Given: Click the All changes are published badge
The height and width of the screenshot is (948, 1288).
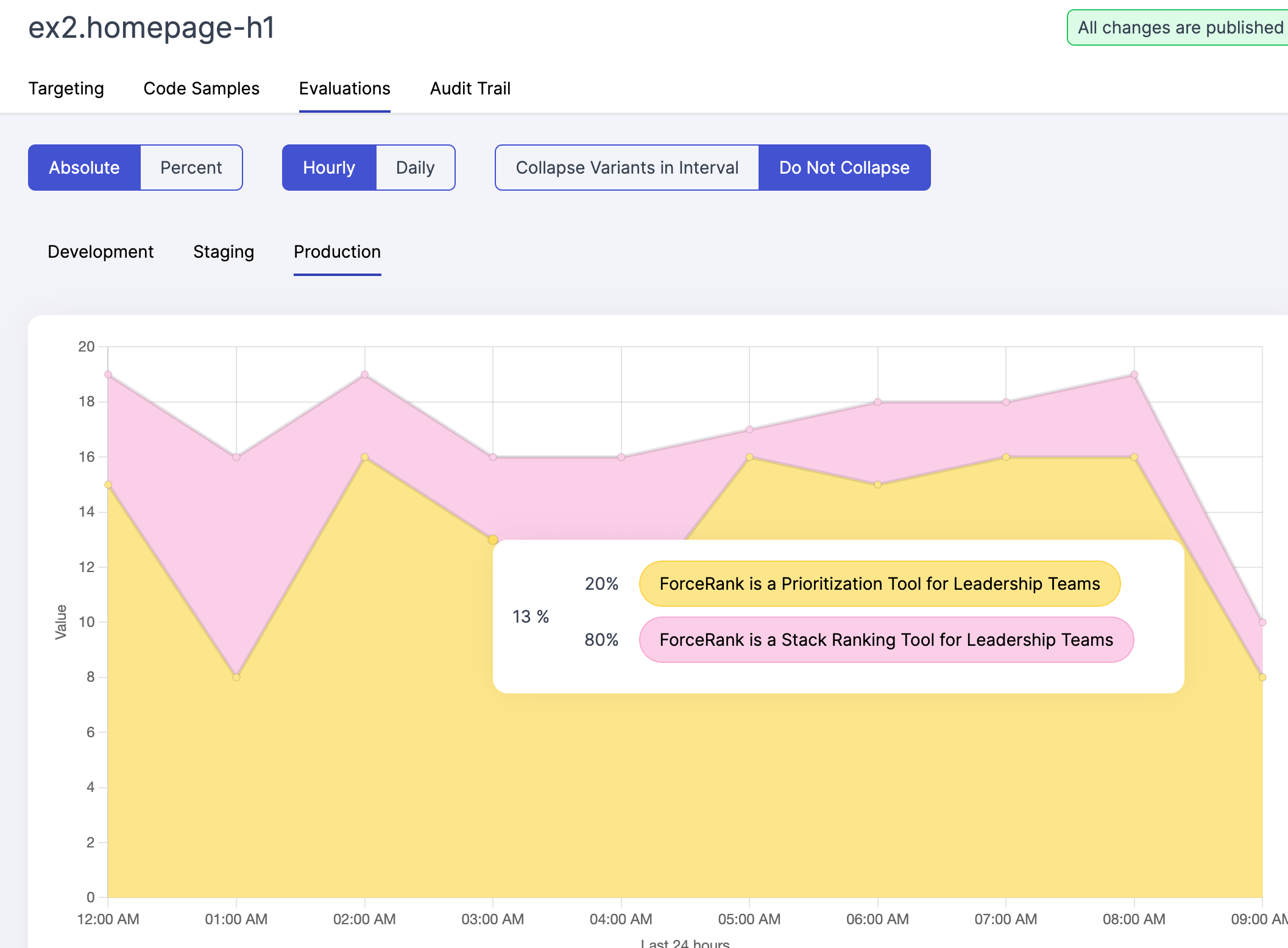Looking at the screenshot, I should click(1178, 27).
